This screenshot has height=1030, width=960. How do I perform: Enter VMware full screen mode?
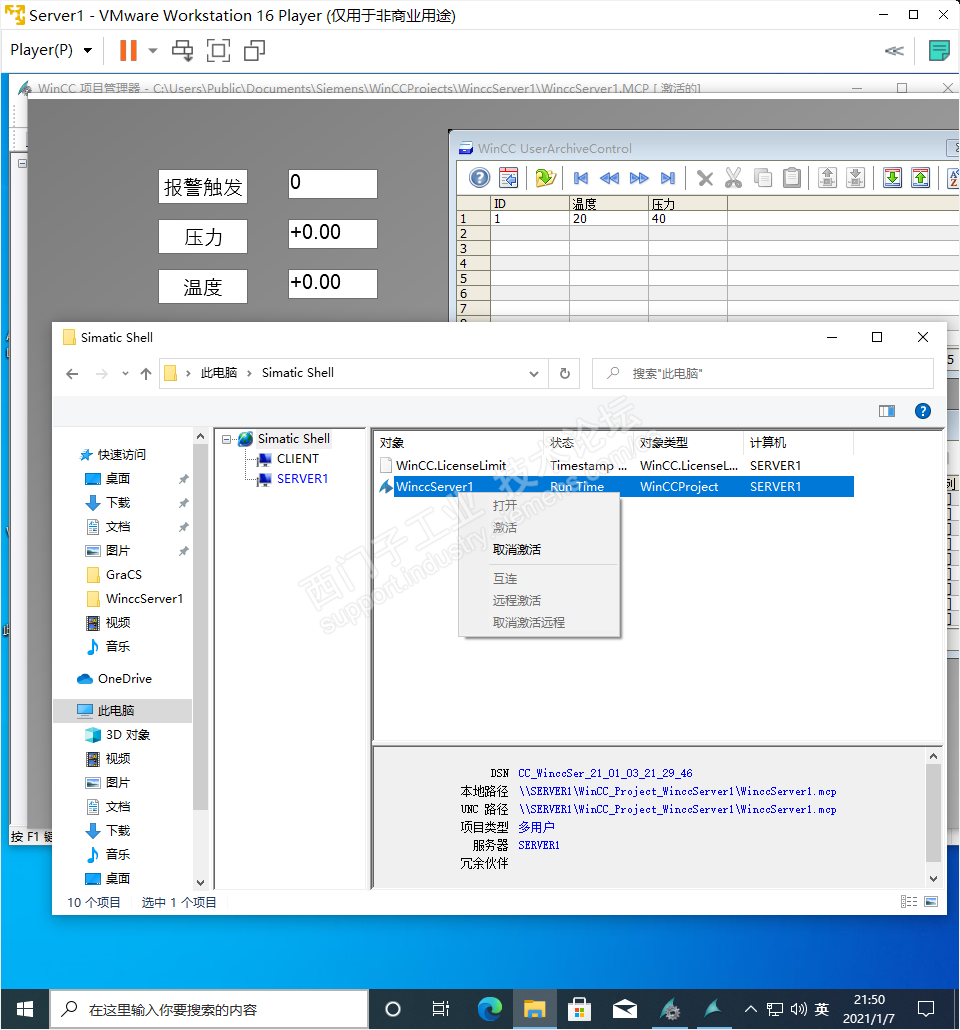218,51
